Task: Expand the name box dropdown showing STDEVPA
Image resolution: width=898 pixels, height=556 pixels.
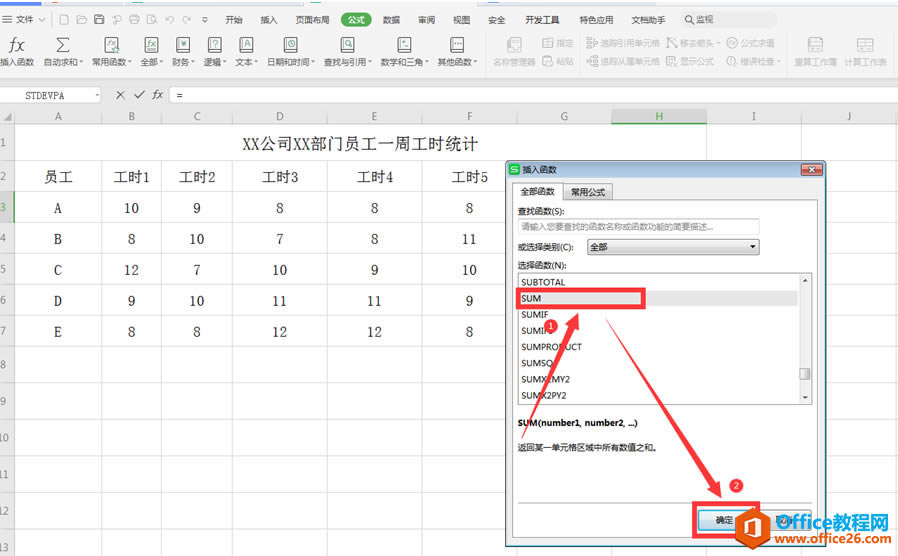Action: pos(97,95)
